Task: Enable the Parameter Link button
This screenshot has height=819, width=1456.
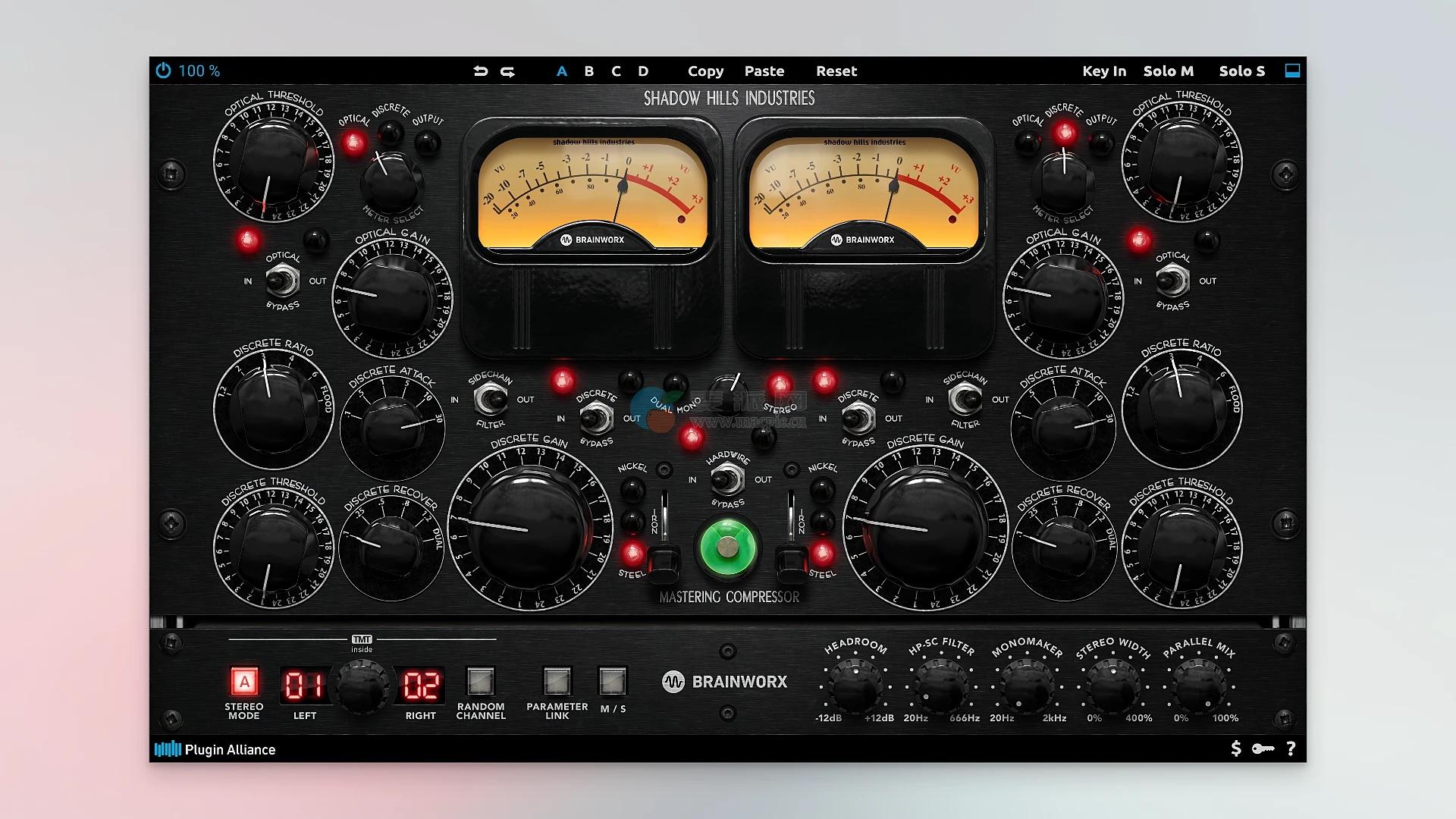Action: point(557,681)
